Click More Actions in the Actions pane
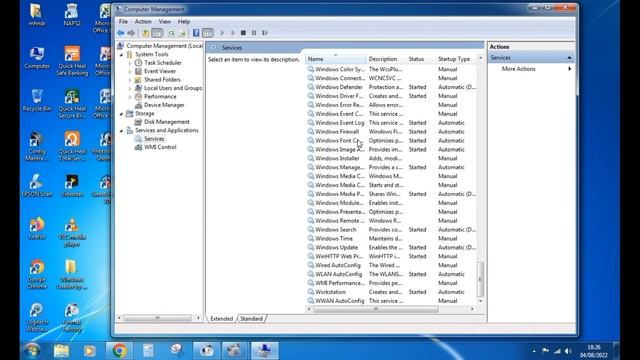Image resolution: width=640 pixels, height=360 pixels. point(518,69)
